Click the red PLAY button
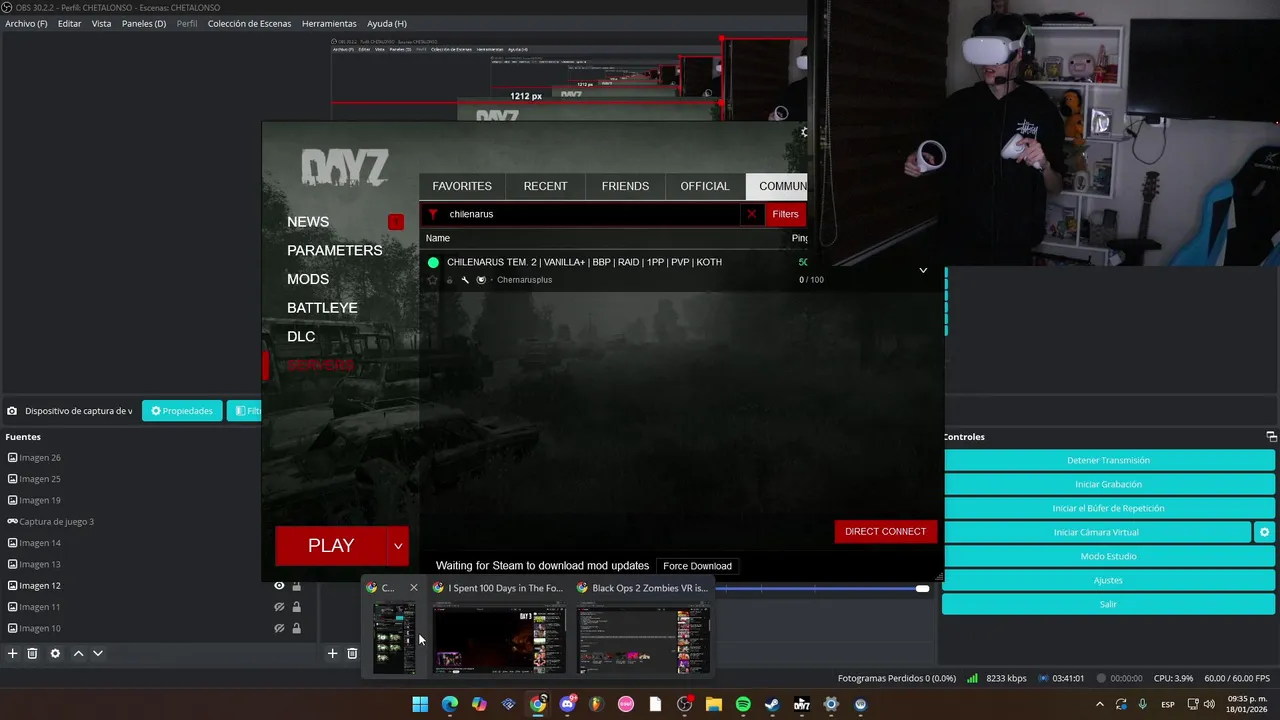The image size is (1280, 720). 331,546
